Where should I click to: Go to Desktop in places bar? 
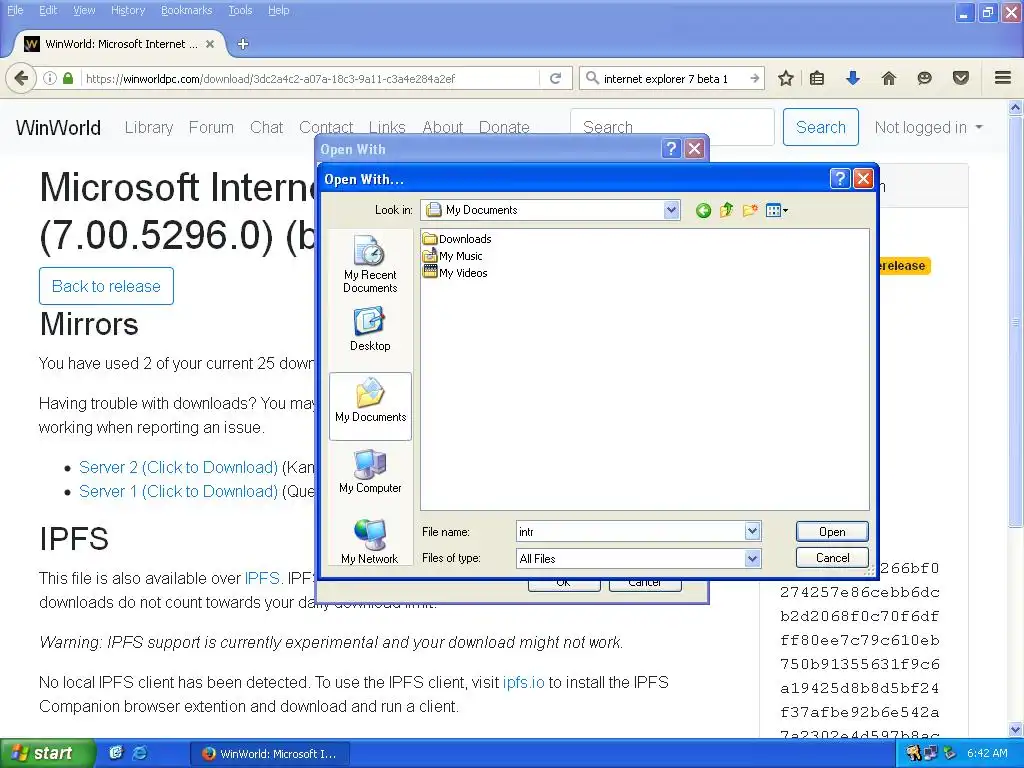pos(370,330)
